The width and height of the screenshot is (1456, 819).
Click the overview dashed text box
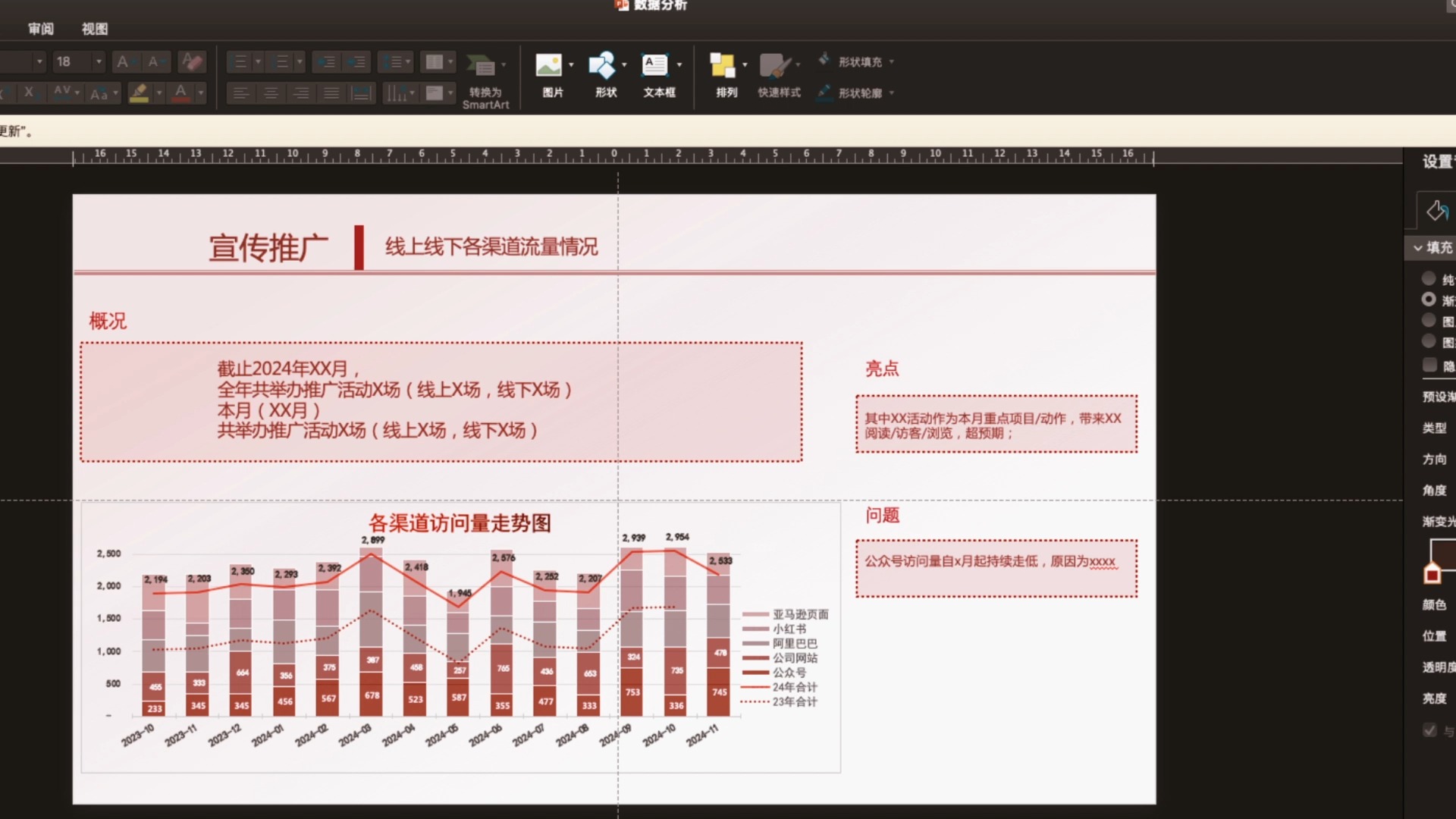[441, 402]
